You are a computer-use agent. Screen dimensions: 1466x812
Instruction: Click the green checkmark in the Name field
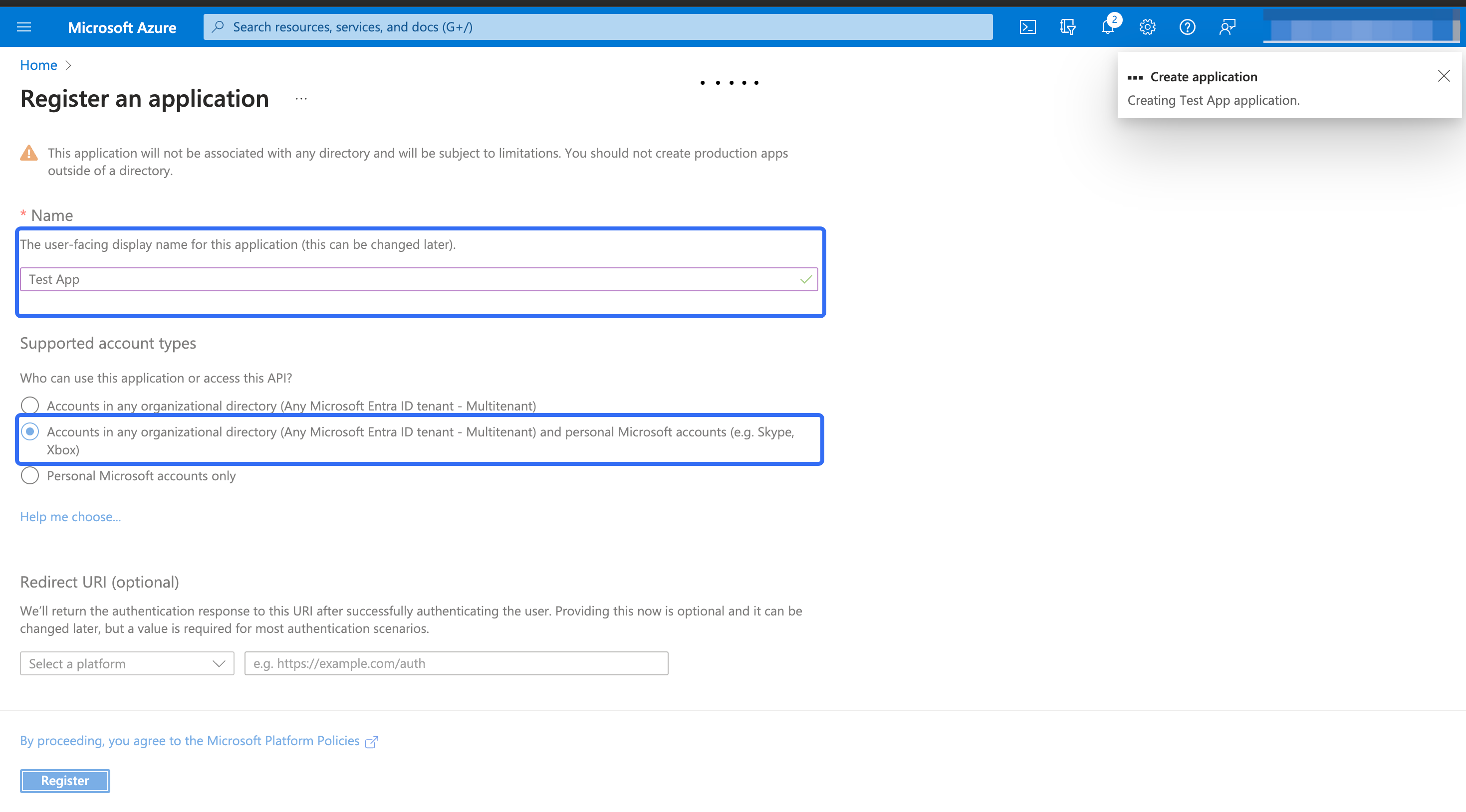[806, 279]
